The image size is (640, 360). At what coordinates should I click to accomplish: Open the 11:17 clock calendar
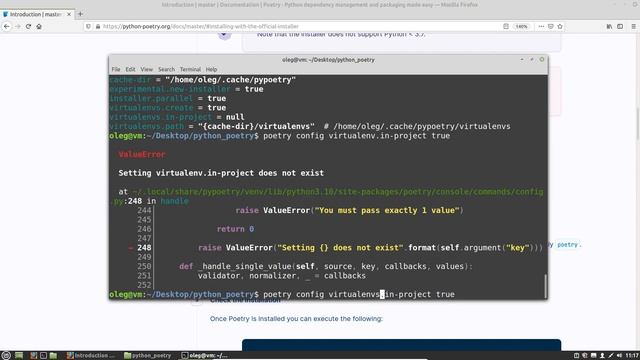632,356
